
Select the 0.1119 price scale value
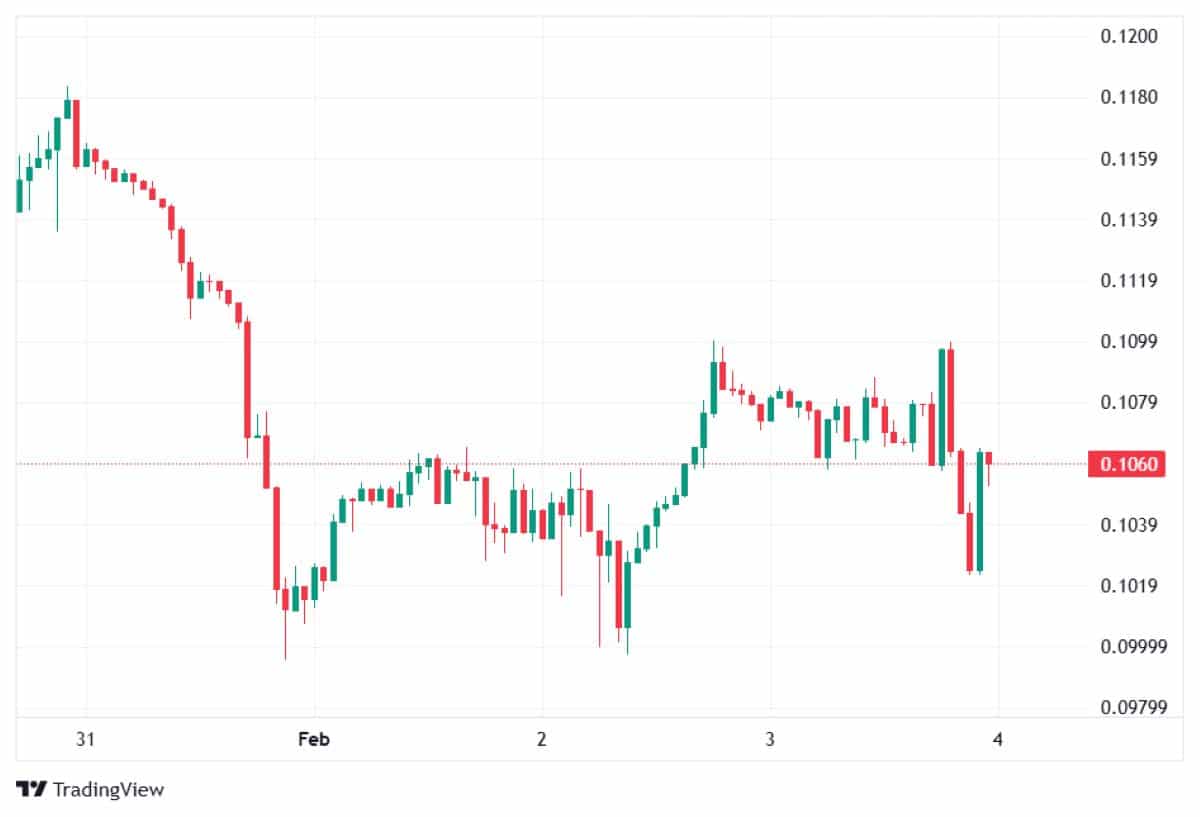tap(1128, 281)
